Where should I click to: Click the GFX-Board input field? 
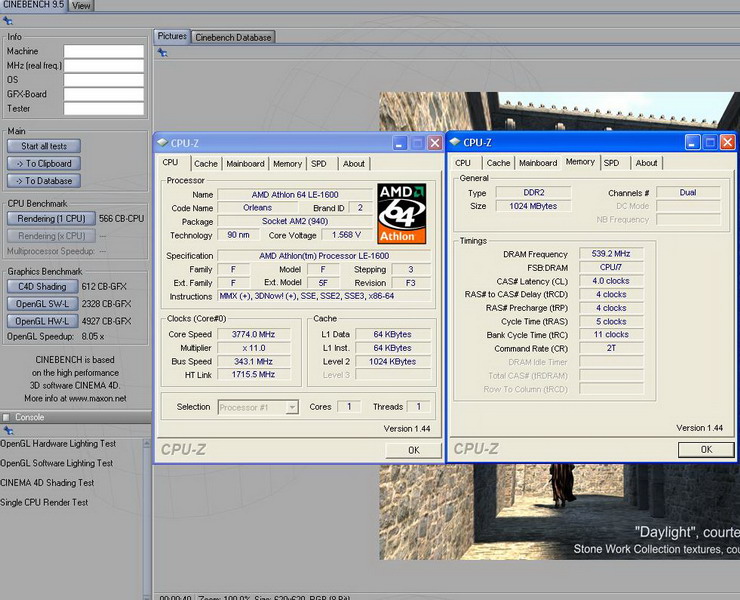pyautogui.click(x=104, y=94)
